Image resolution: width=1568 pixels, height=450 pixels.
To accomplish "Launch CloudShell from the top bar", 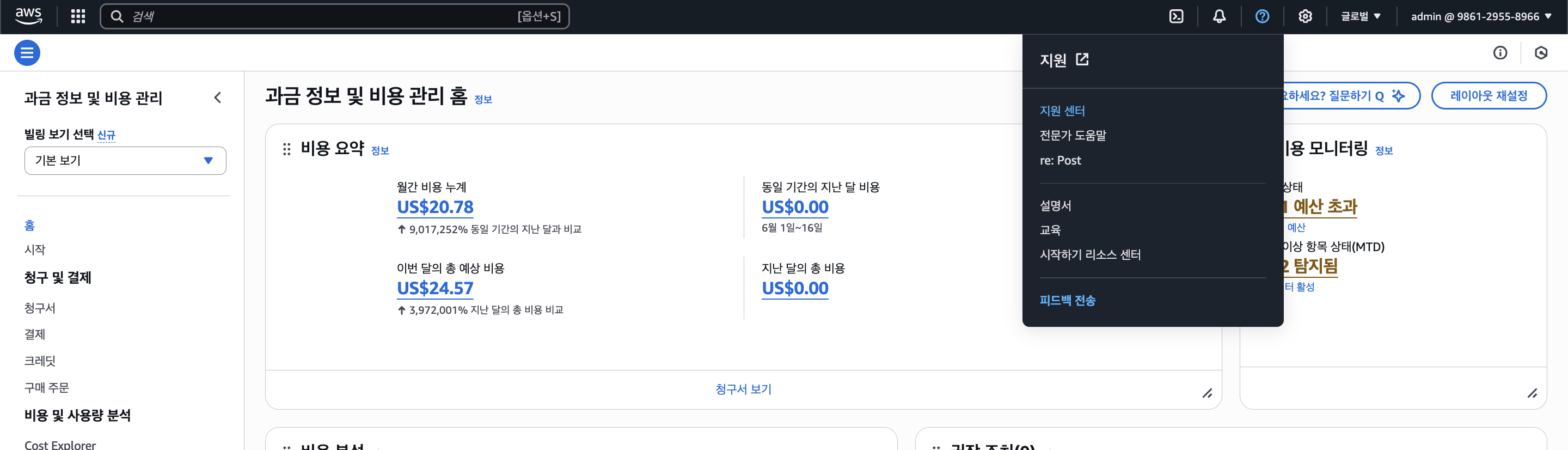I will click(1176, 16).
